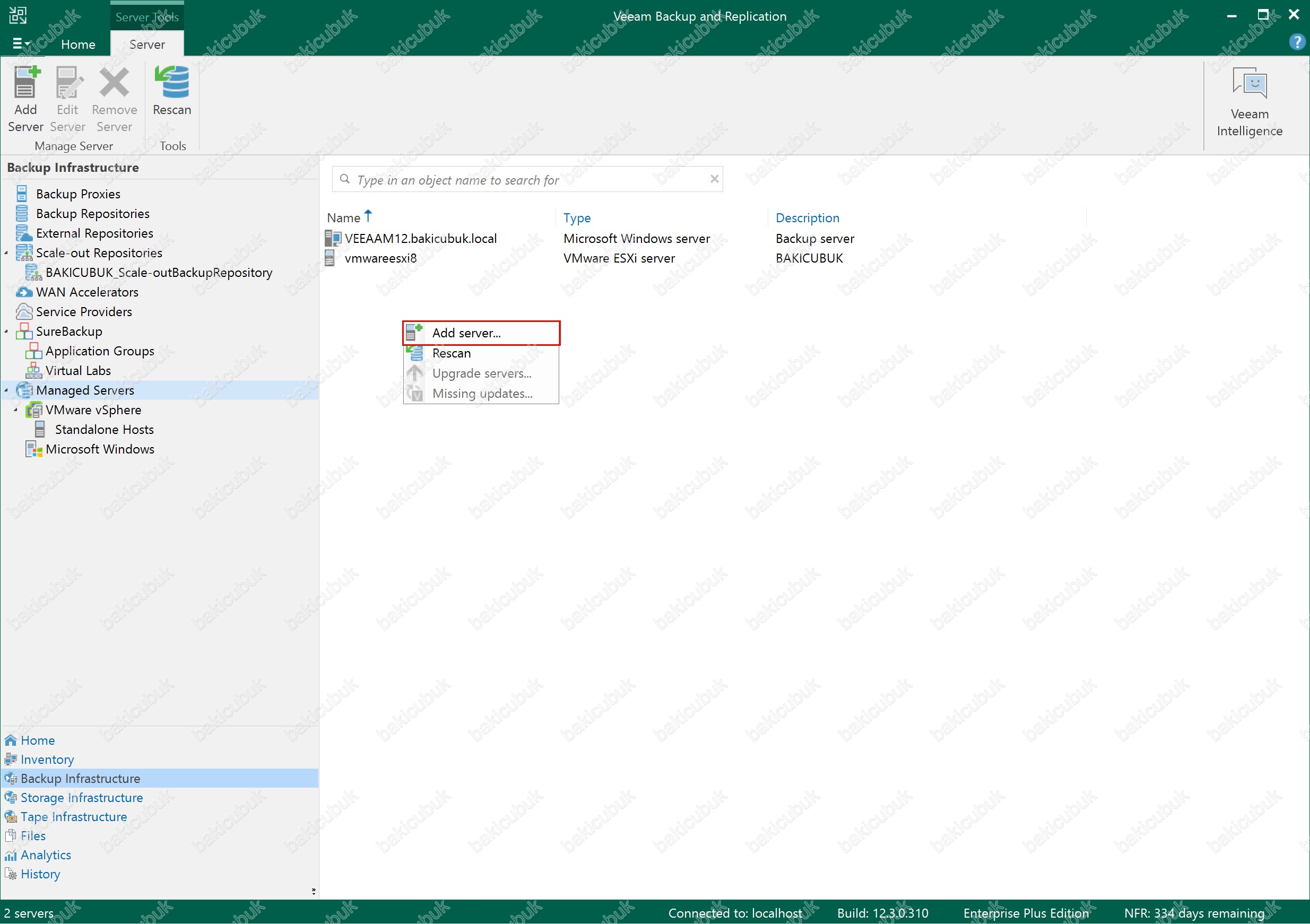Click the vmwareesxi8 host row icon
1310x924 pixels.
tap(330, 258)
